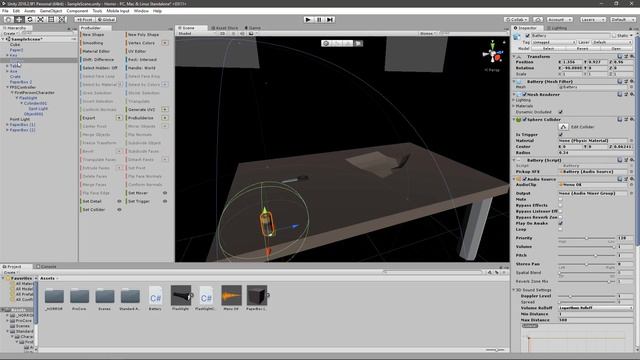Select the Scale tool in toolbar
Viewport: 640px width, 360px height.
click(40, 19)
